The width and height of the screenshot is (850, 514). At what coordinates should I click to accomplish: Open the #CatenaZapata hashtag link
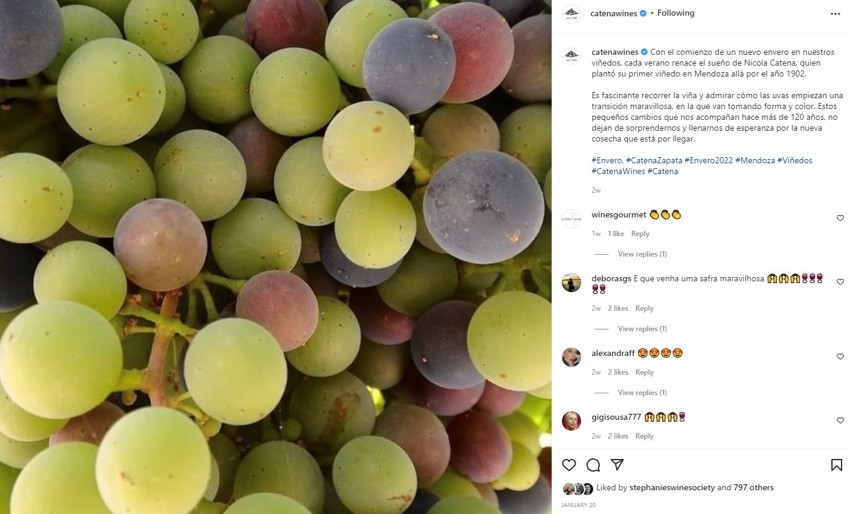click(654, 160)
